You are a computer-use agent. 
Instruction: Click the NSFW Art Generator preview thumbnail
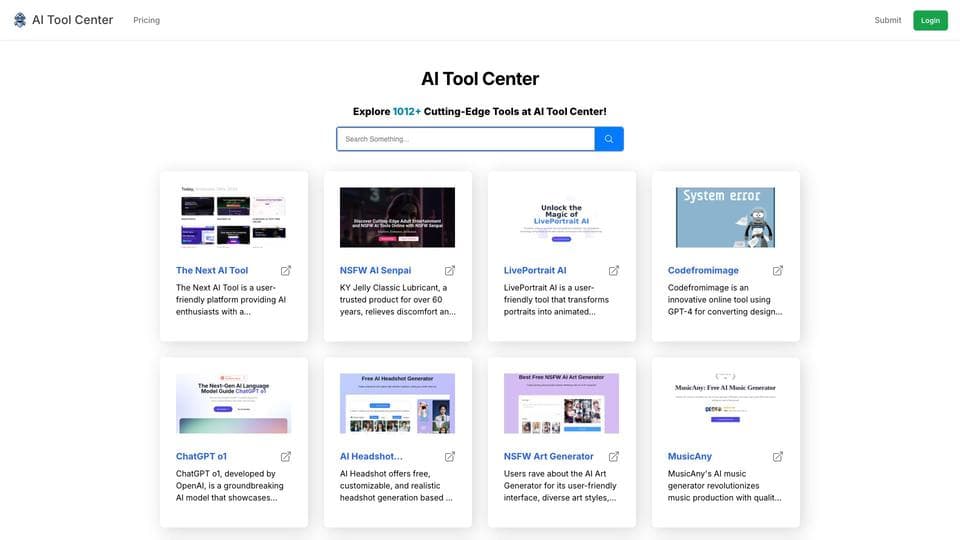[x=561, y=403]
